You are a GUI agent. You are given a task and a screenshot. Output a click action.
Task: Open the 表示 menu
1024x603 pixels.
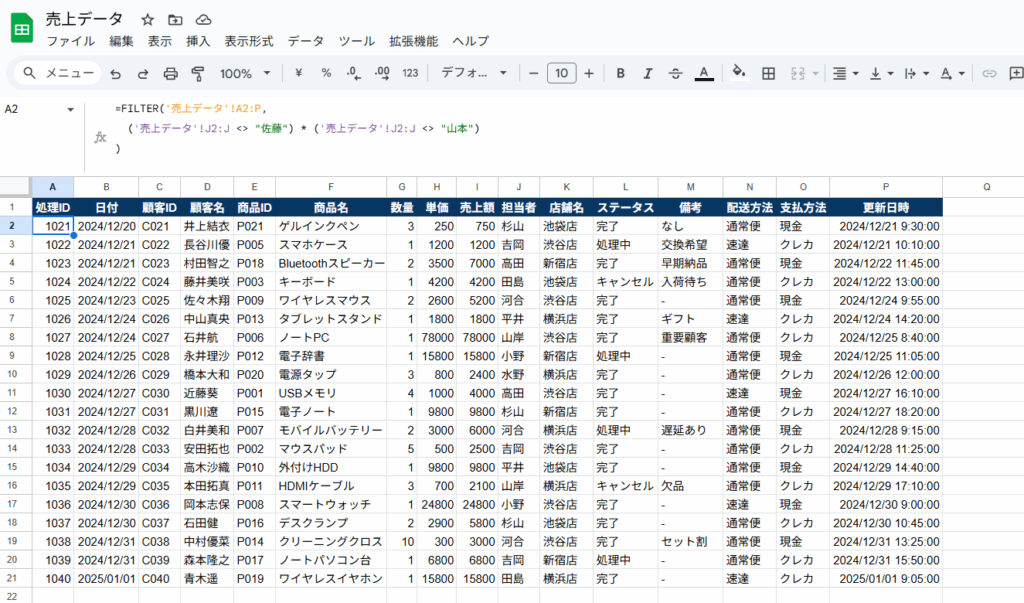point(159,41)
